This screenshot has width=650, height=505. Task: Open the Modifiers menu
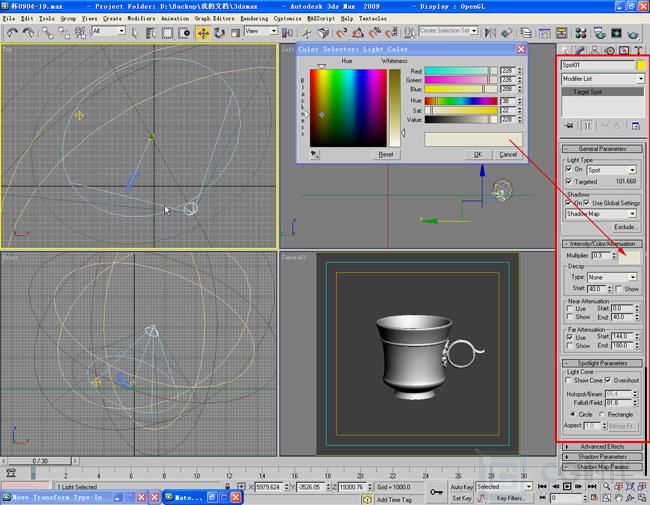(141, 19)
